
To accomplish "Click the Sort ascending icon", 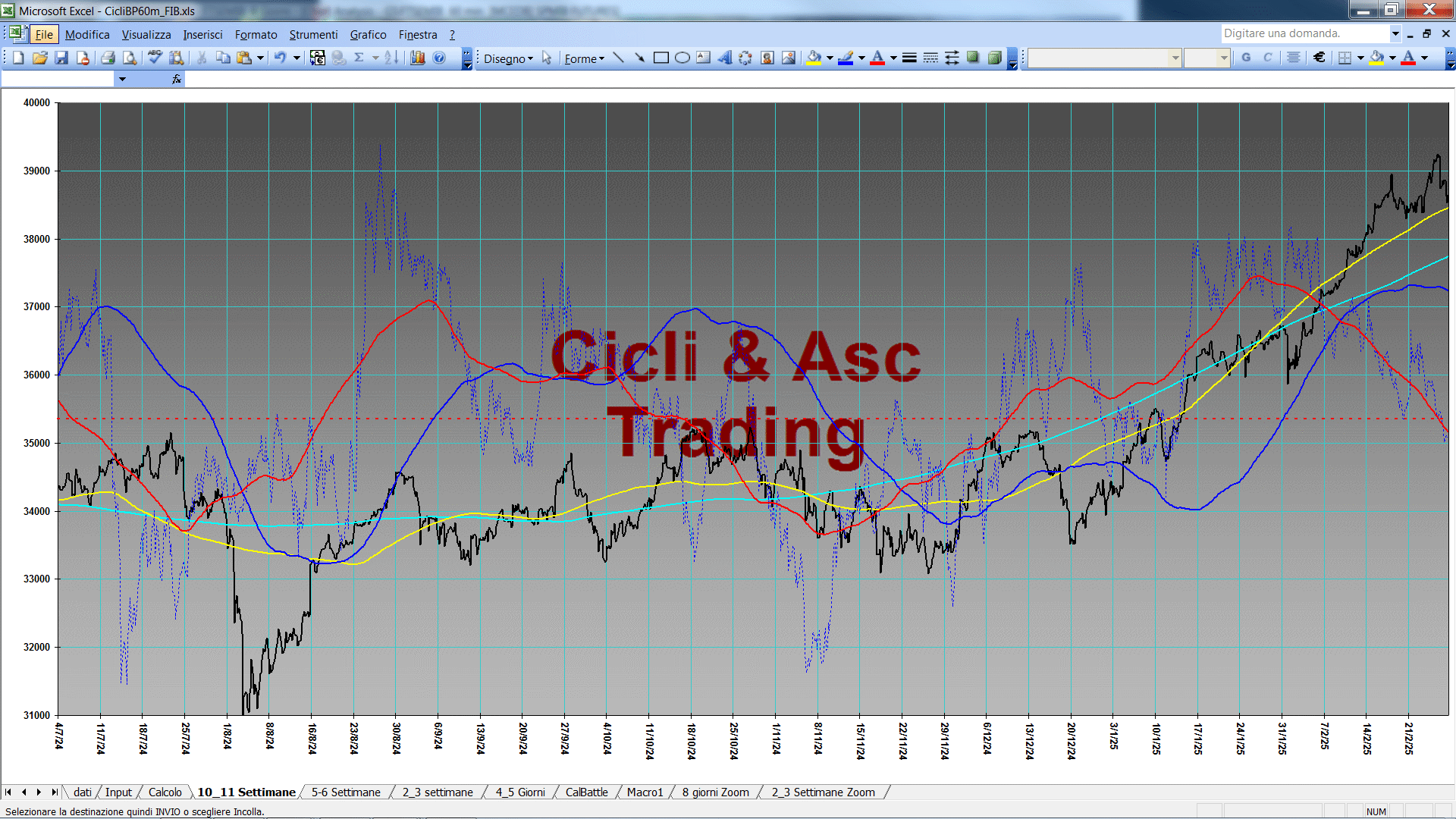I will click(391, 58).
